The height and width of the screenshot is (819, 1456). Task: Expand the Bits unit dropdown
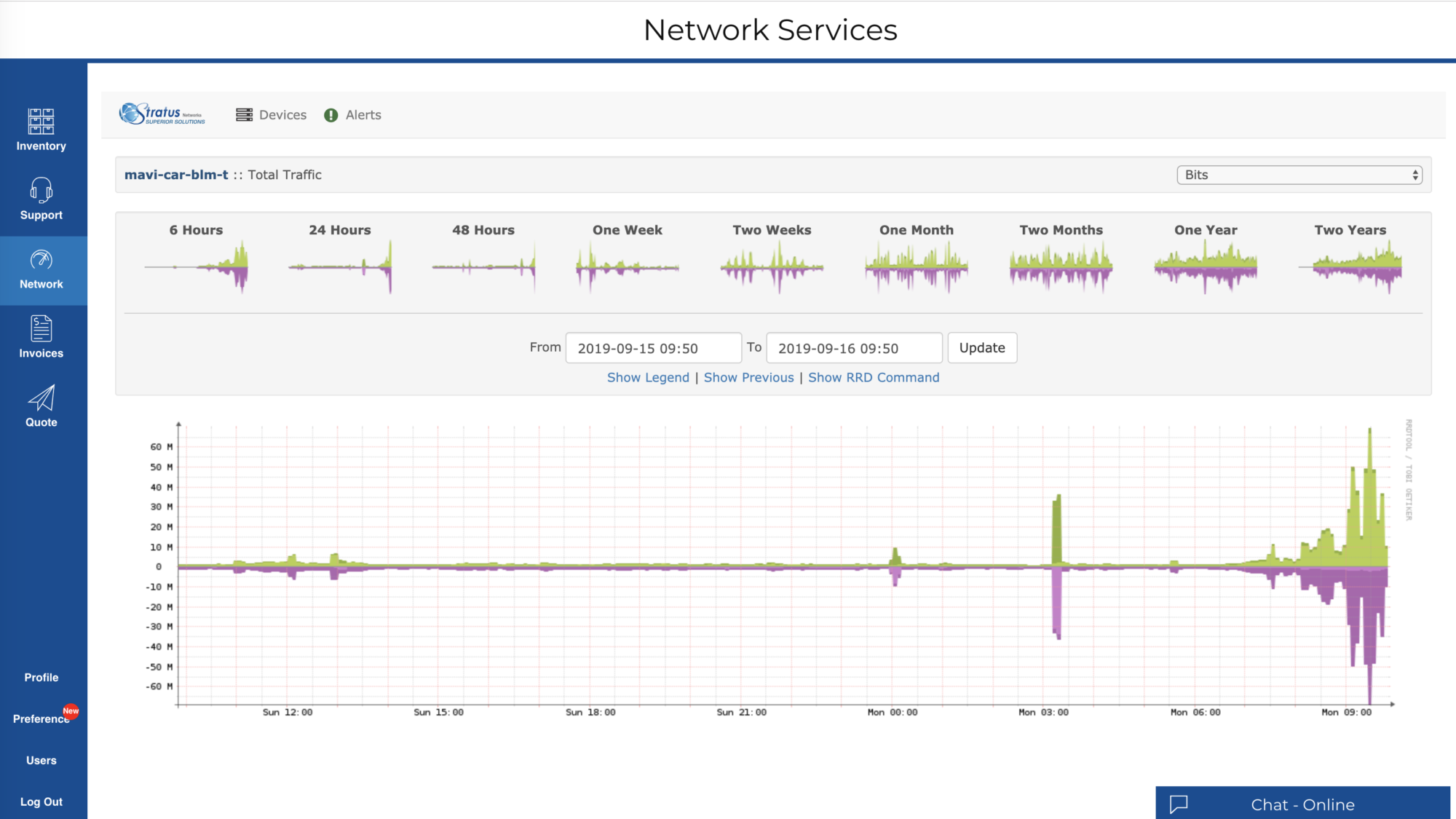[x=1299, y=175]
